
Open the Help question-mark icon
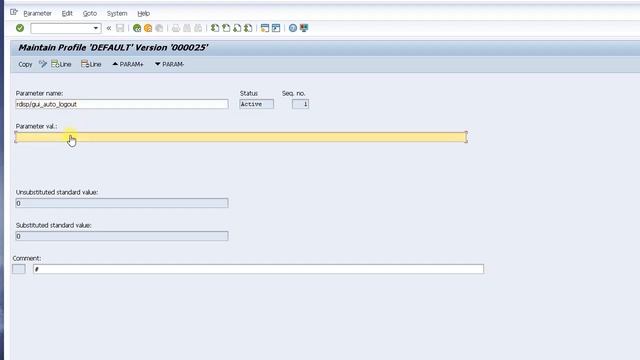(293, 28)
